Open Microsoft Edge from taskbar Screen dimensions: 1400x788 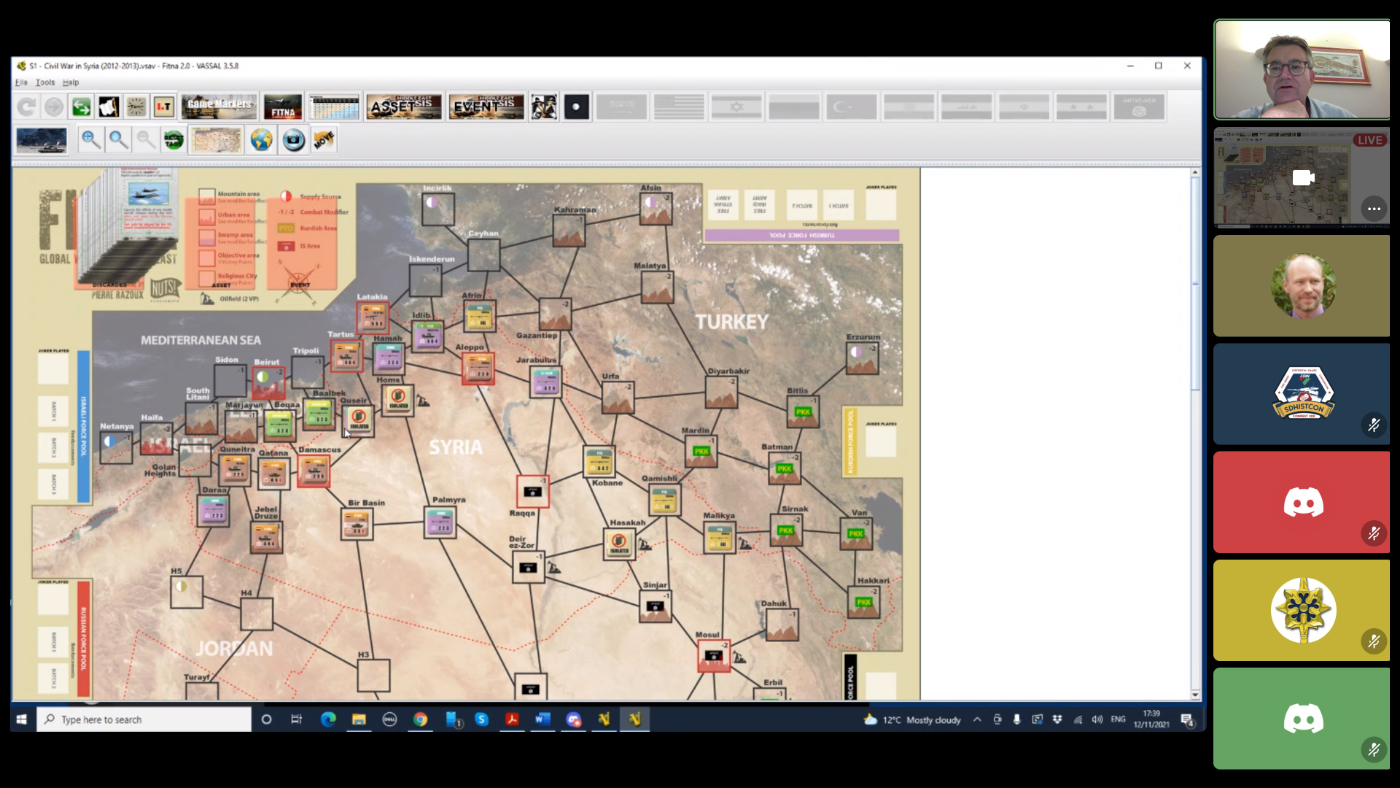point(327,719)
